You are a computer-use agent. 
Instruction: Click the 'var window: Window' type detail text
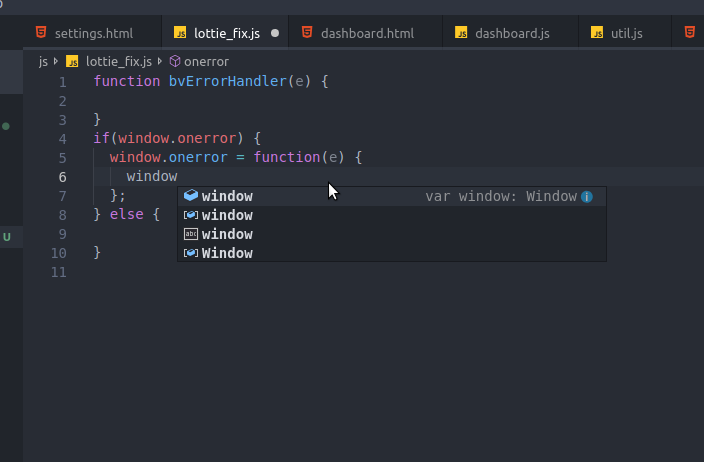click(501, 196)
